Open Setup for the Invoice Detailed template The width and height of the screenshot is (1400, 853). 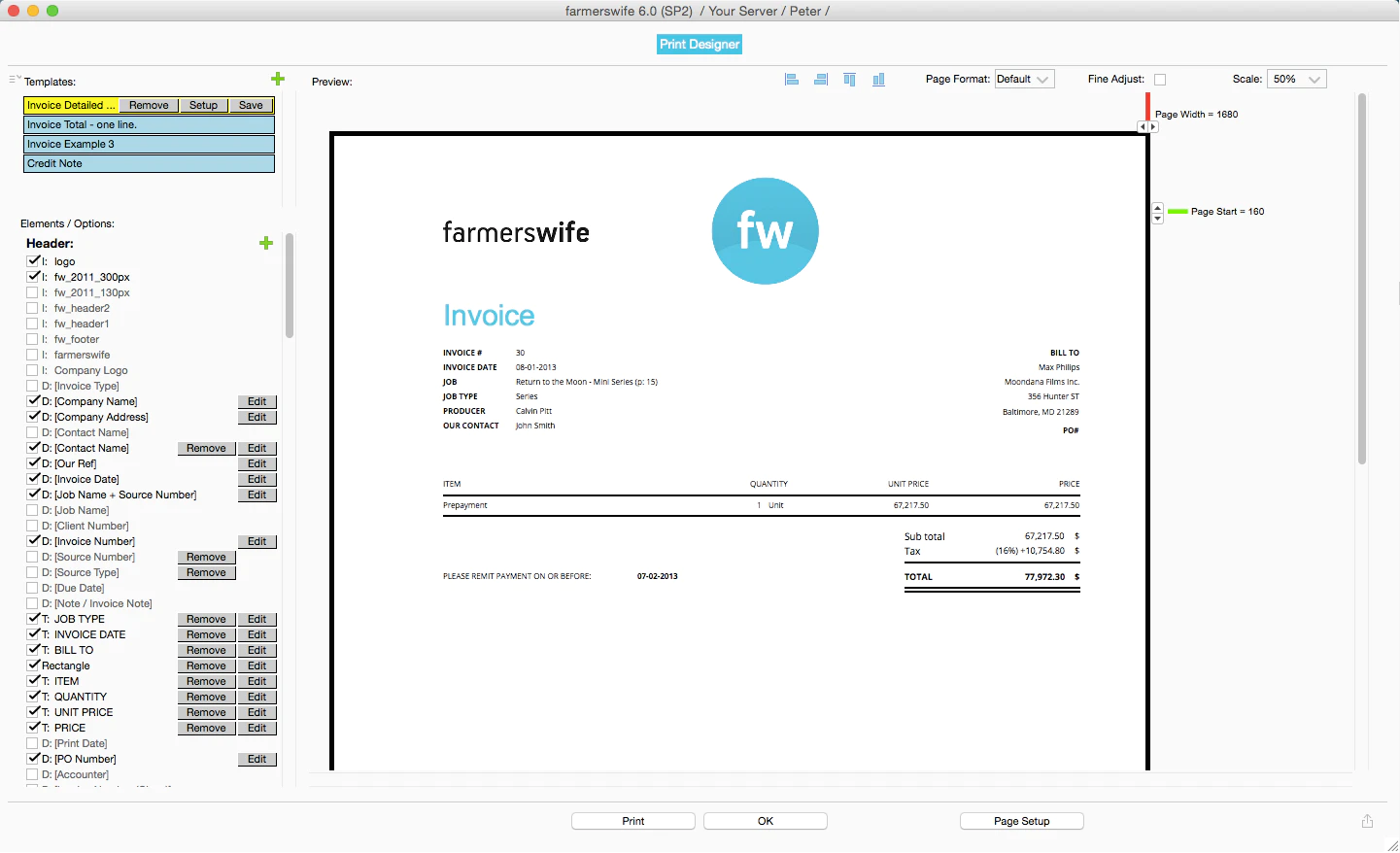click(x=204, y=105)
